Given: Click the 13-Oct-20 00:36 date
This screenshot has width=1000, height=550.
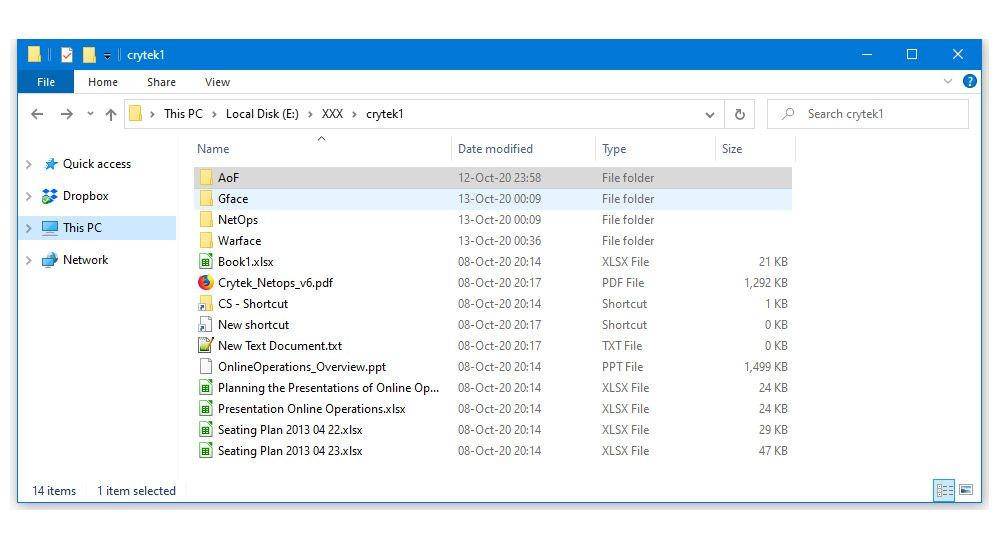Looking at the screenshot, I should [x=499, y=241].
